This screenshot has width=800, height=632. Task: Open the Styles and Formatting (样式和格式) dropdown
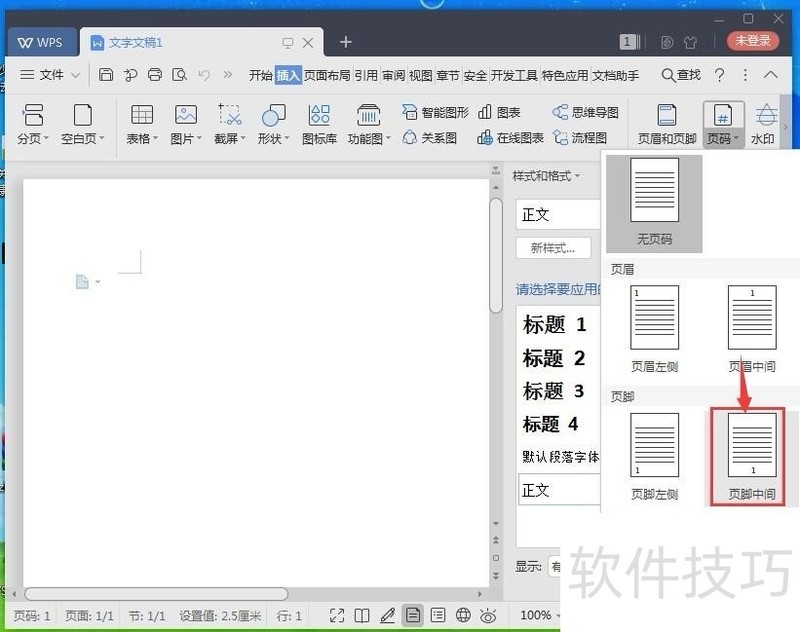click(546, 176)
